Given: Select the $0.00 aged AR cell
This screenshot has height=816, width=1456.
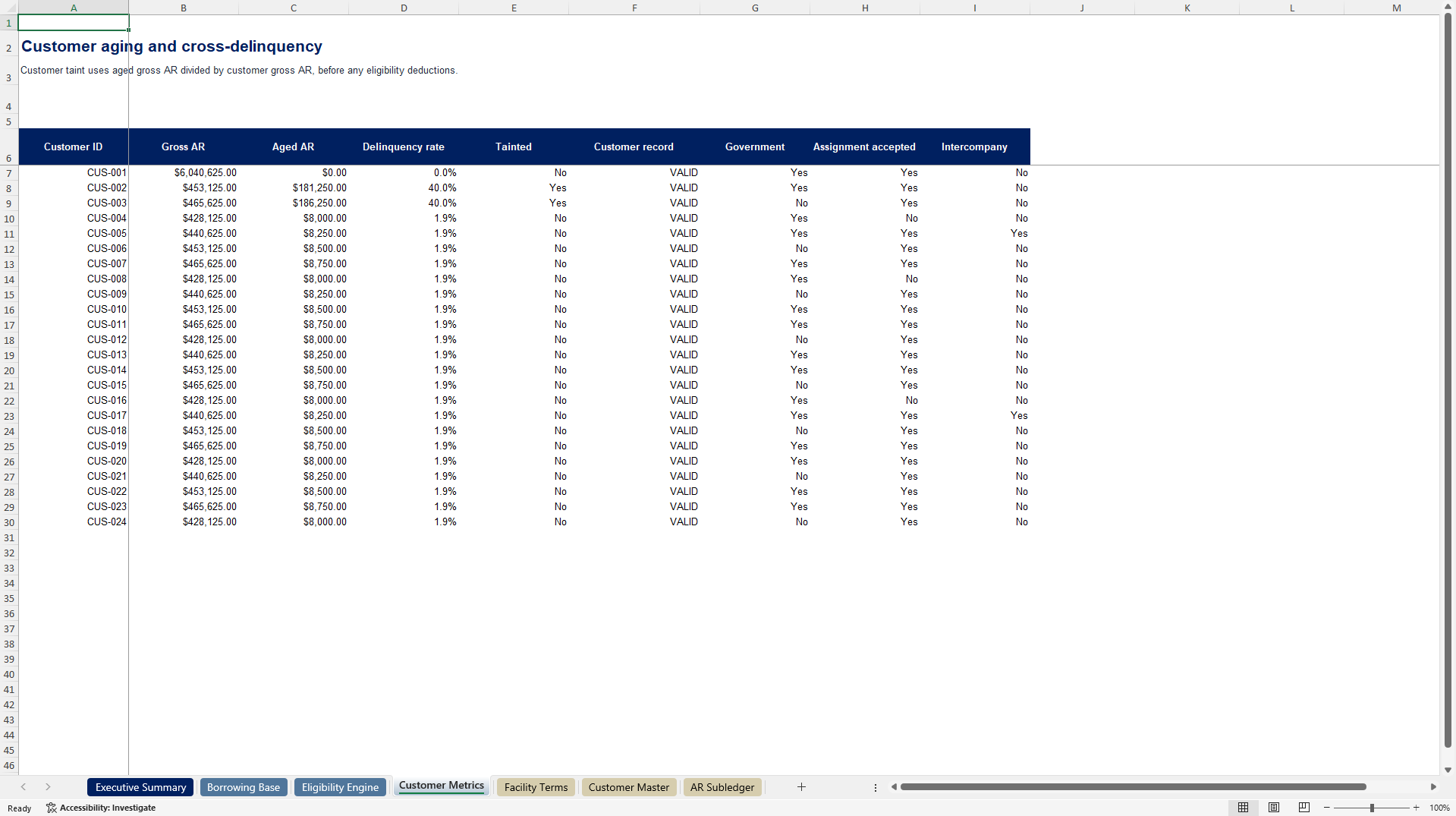Looking at the screenshot, I should (294, 173).
